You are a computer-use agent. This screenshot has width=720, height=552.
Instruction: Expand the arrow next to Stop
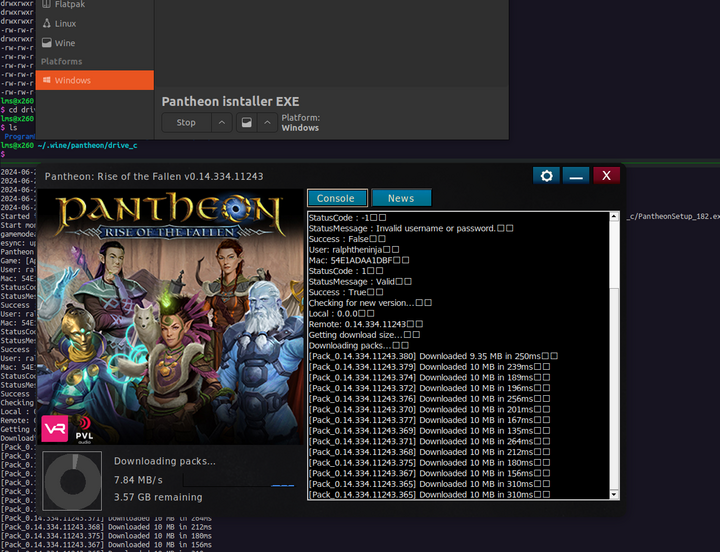[x=222, y=123]
